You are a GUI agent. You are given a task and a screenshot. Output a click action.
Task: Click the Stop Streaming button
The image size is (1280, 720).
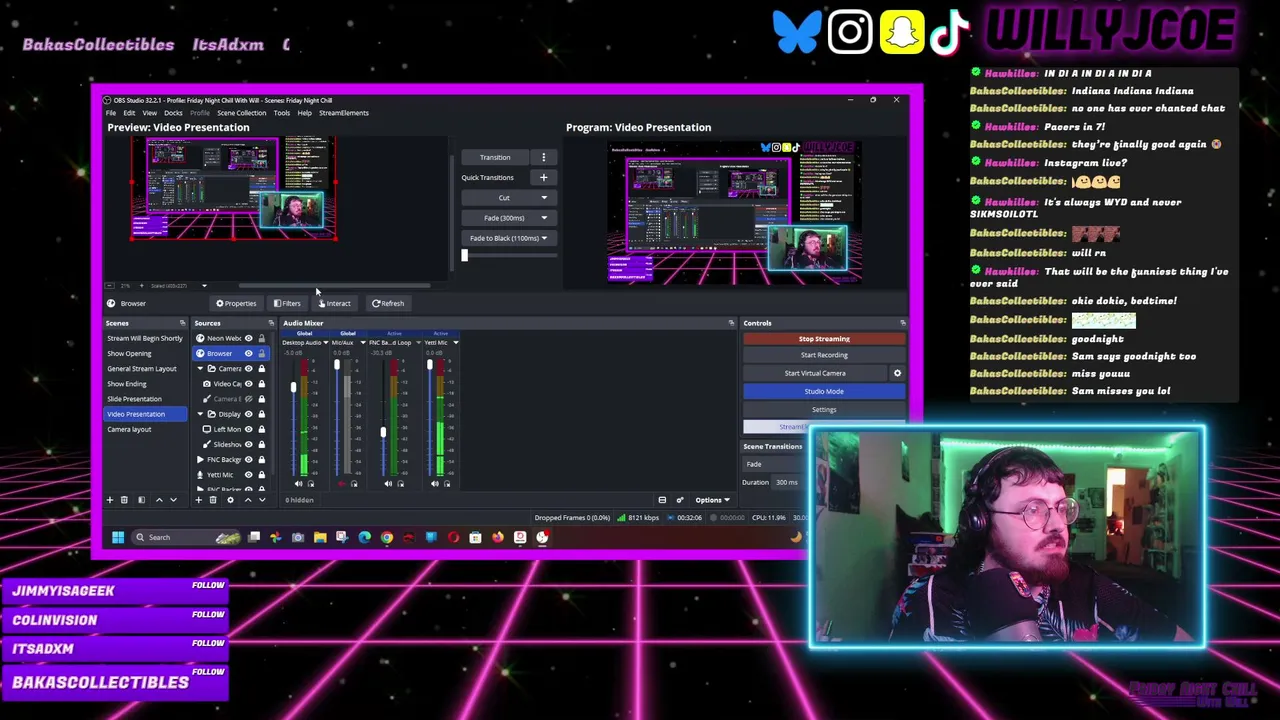pyautogui.click(x=824, y=339)
